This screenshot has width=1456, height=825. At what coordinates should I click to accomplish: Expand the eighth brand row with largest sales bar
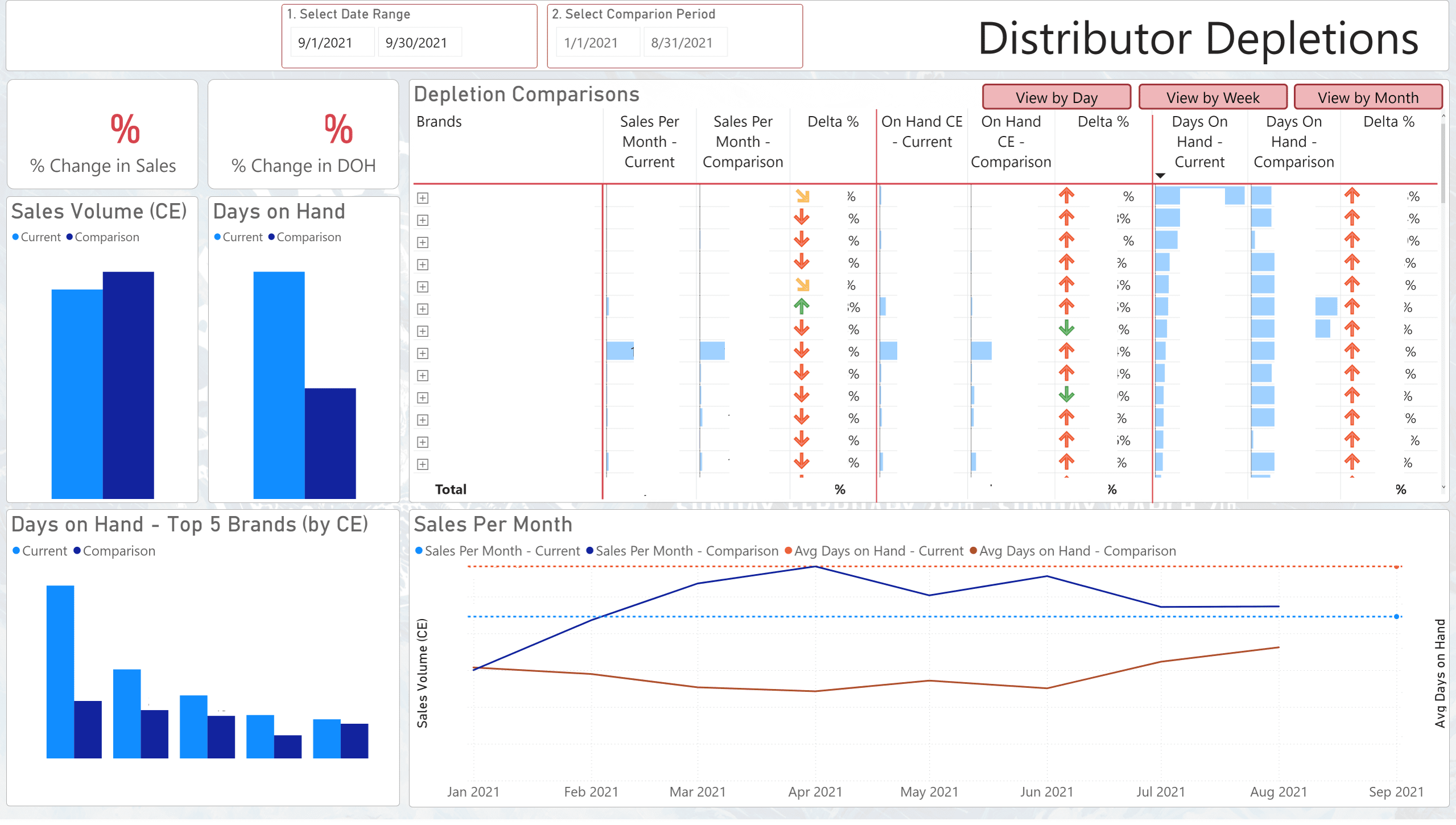422,353
